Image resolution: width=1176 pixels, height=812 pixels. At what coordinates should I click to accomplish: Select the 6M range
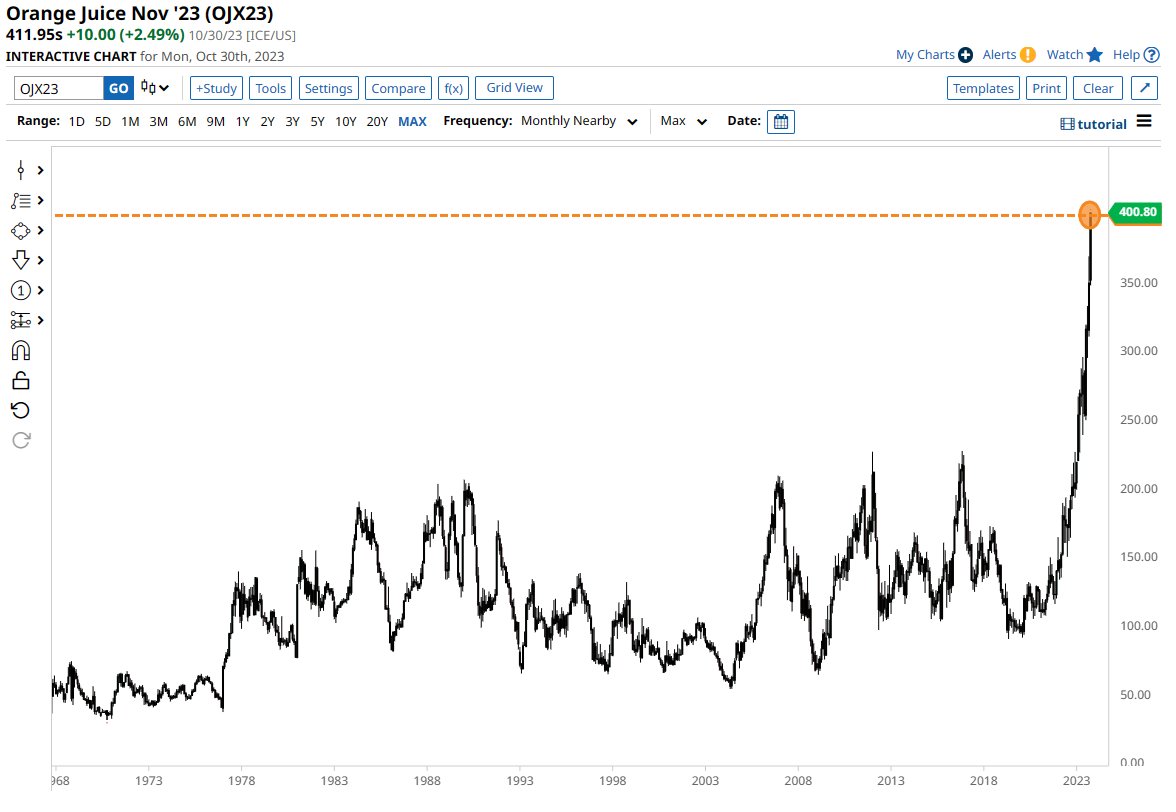click(x=187, y=121)
